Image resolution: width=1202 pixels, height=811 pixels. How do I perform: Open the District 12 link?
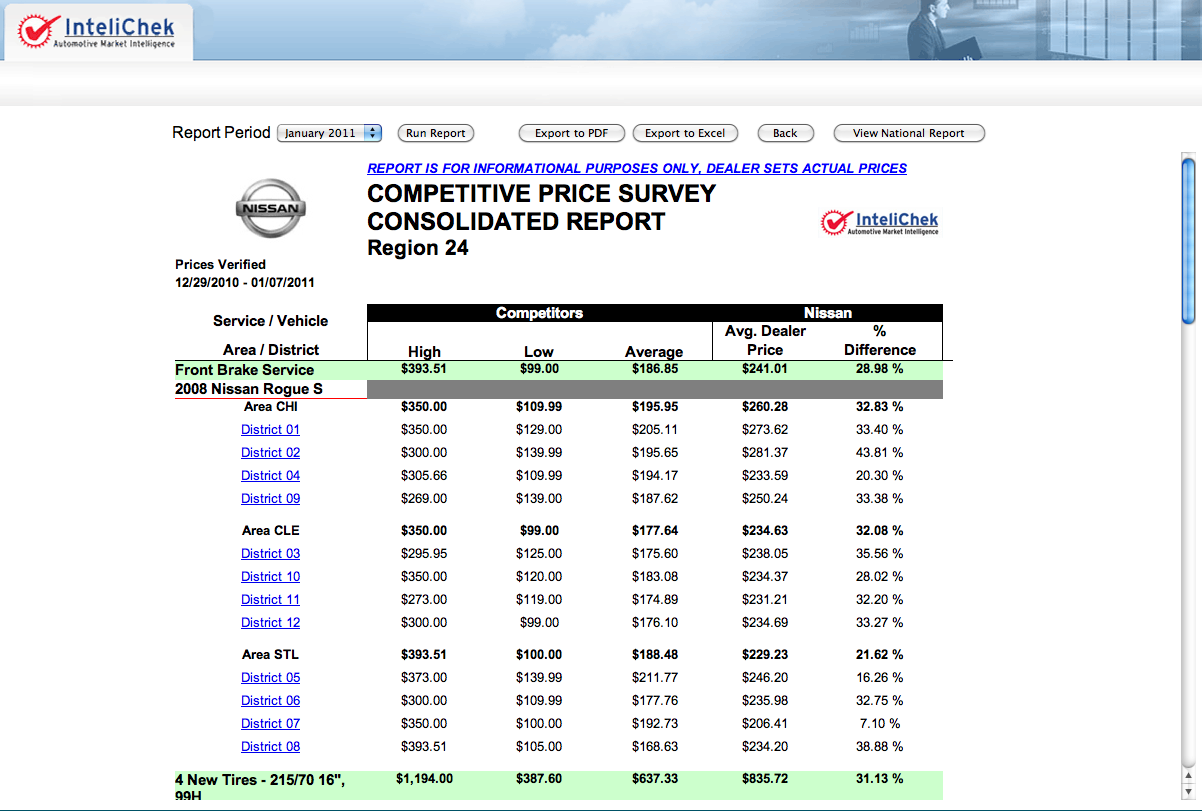coord(270,623)
